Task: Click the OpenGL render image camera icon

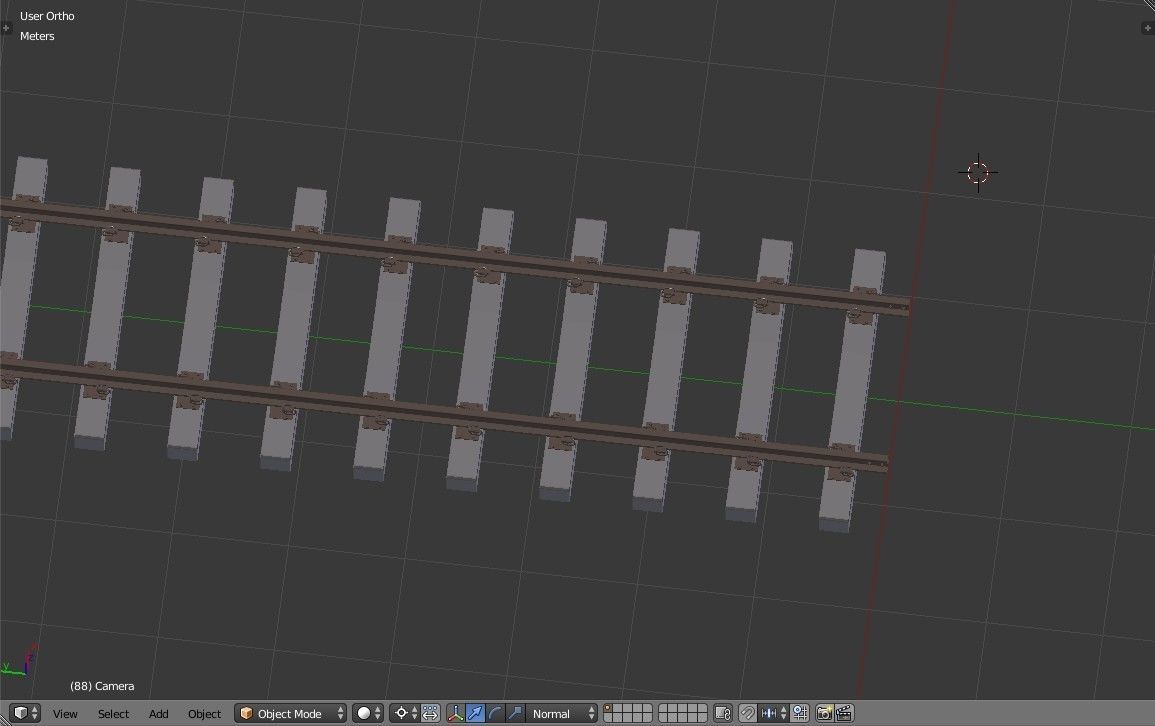Action: tap(824, 713)
